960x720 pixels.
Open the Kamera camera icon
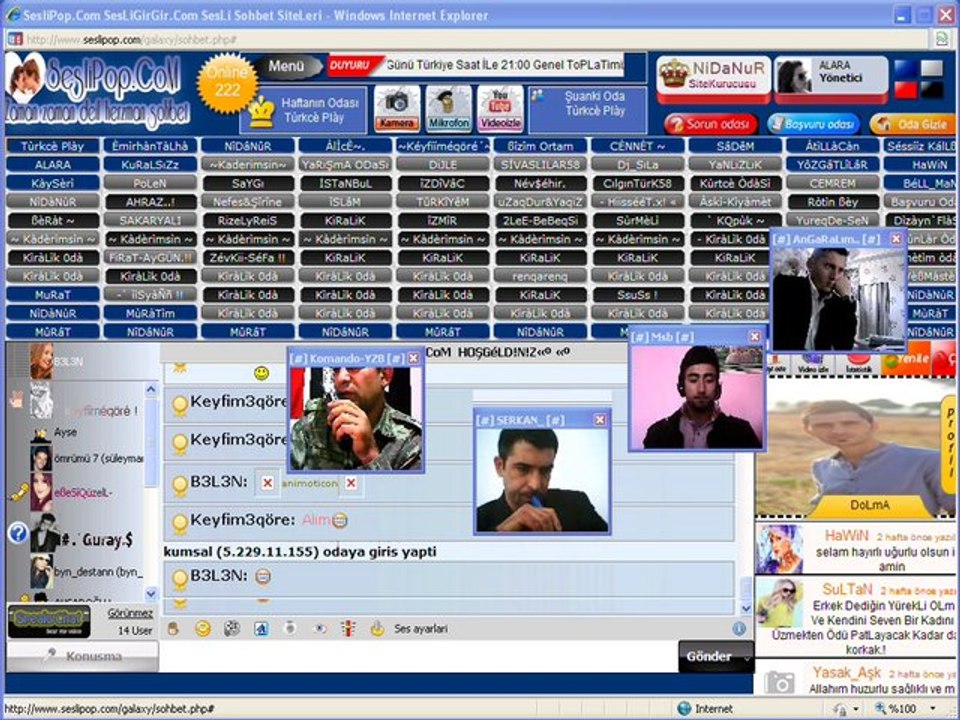[x=397, y=108]
